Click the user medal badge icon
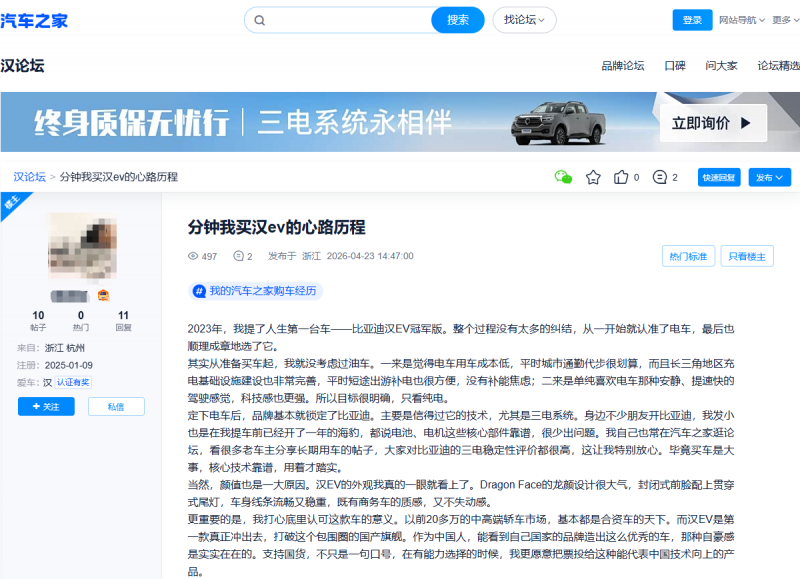The width and height of the screenshot is (800, 579). click(104, 295)
